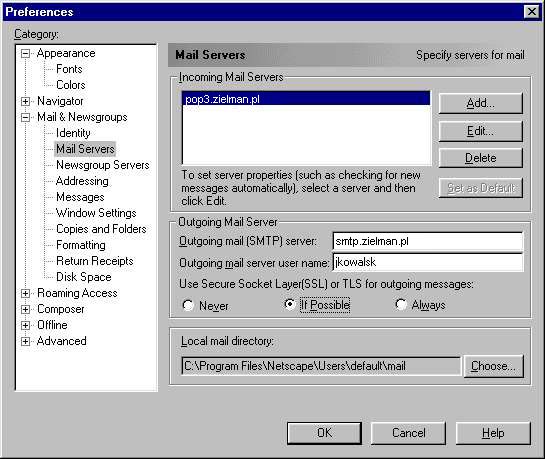
Task: Select the Identity tree item
Action: click(x=73, y=133)
